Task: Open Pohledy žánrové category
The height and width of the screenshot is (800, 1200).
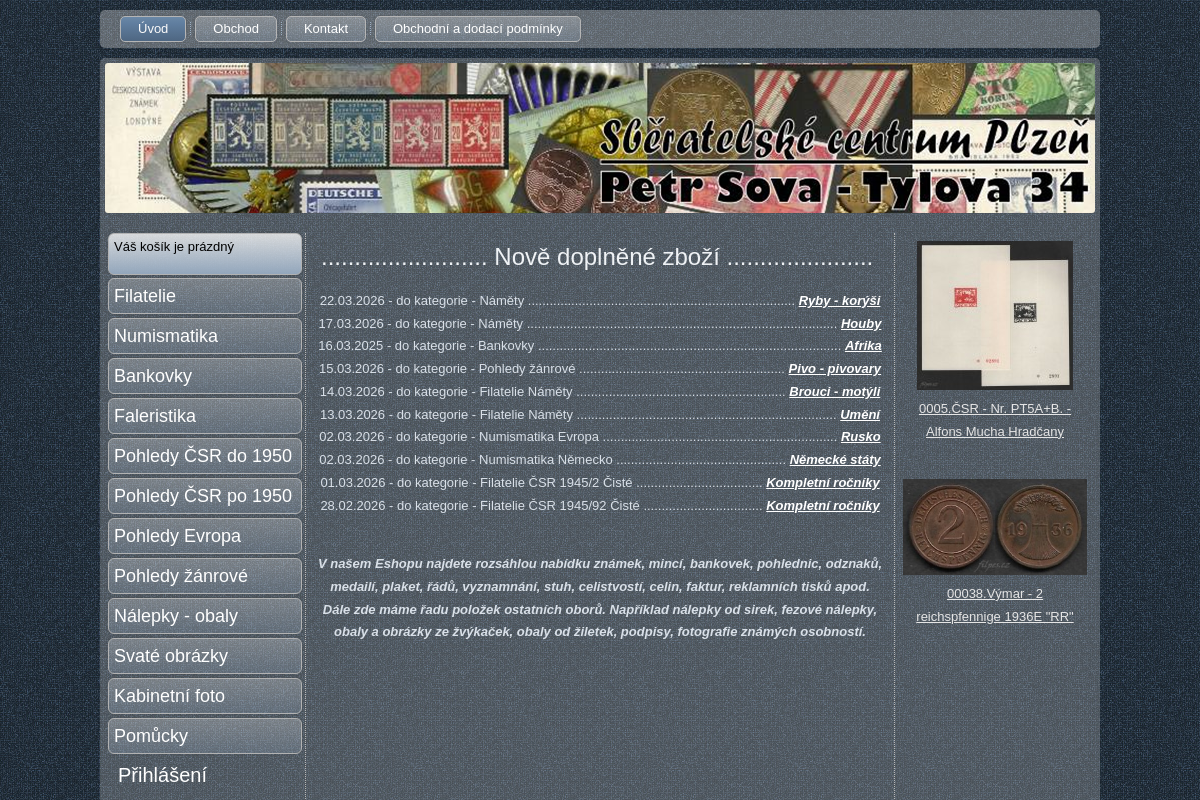Action: [205, 576]
